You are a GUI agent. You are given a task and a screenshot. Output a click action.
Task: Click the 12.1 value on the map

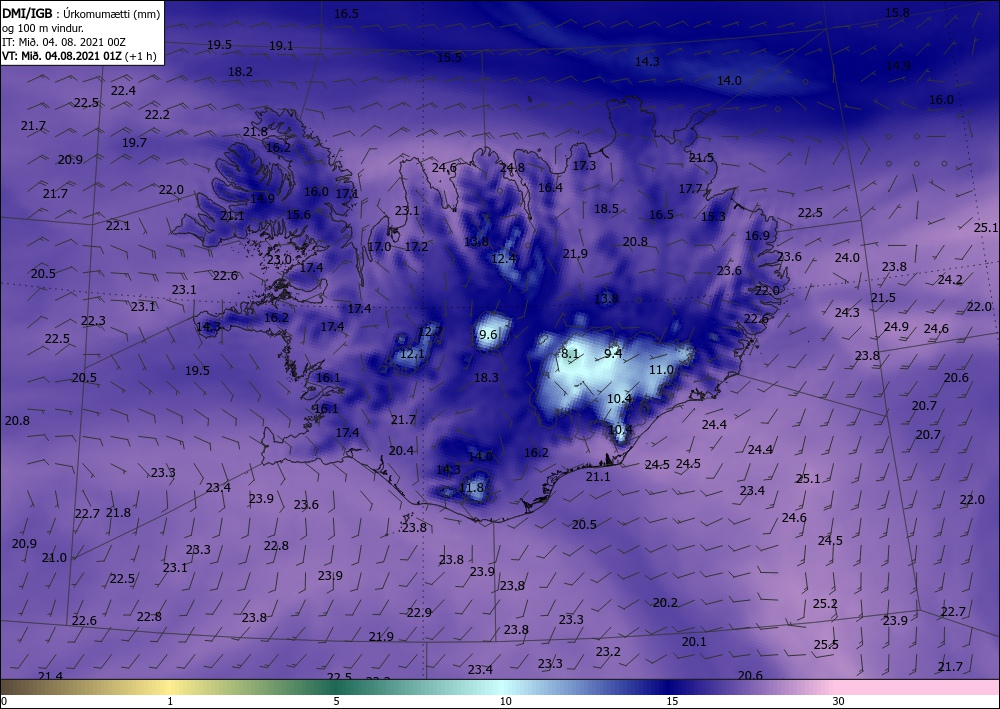pos(412,353)
